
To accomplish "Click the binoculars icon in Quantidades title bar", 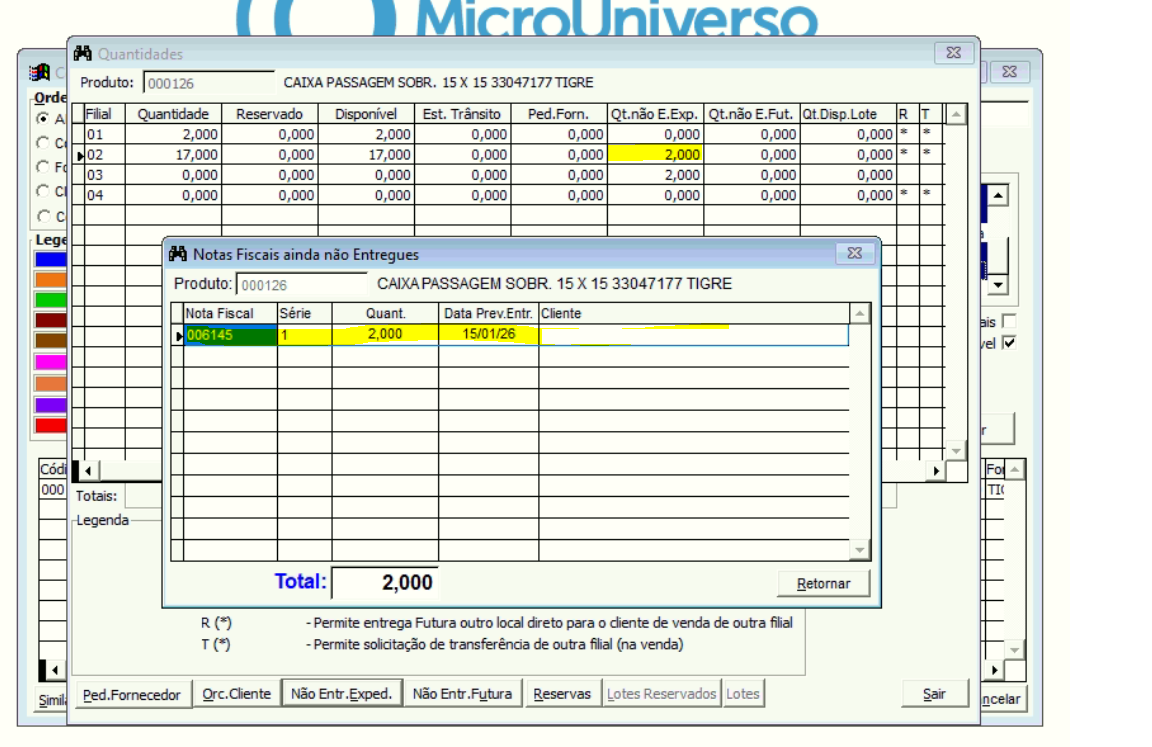I will pos(83,54).
